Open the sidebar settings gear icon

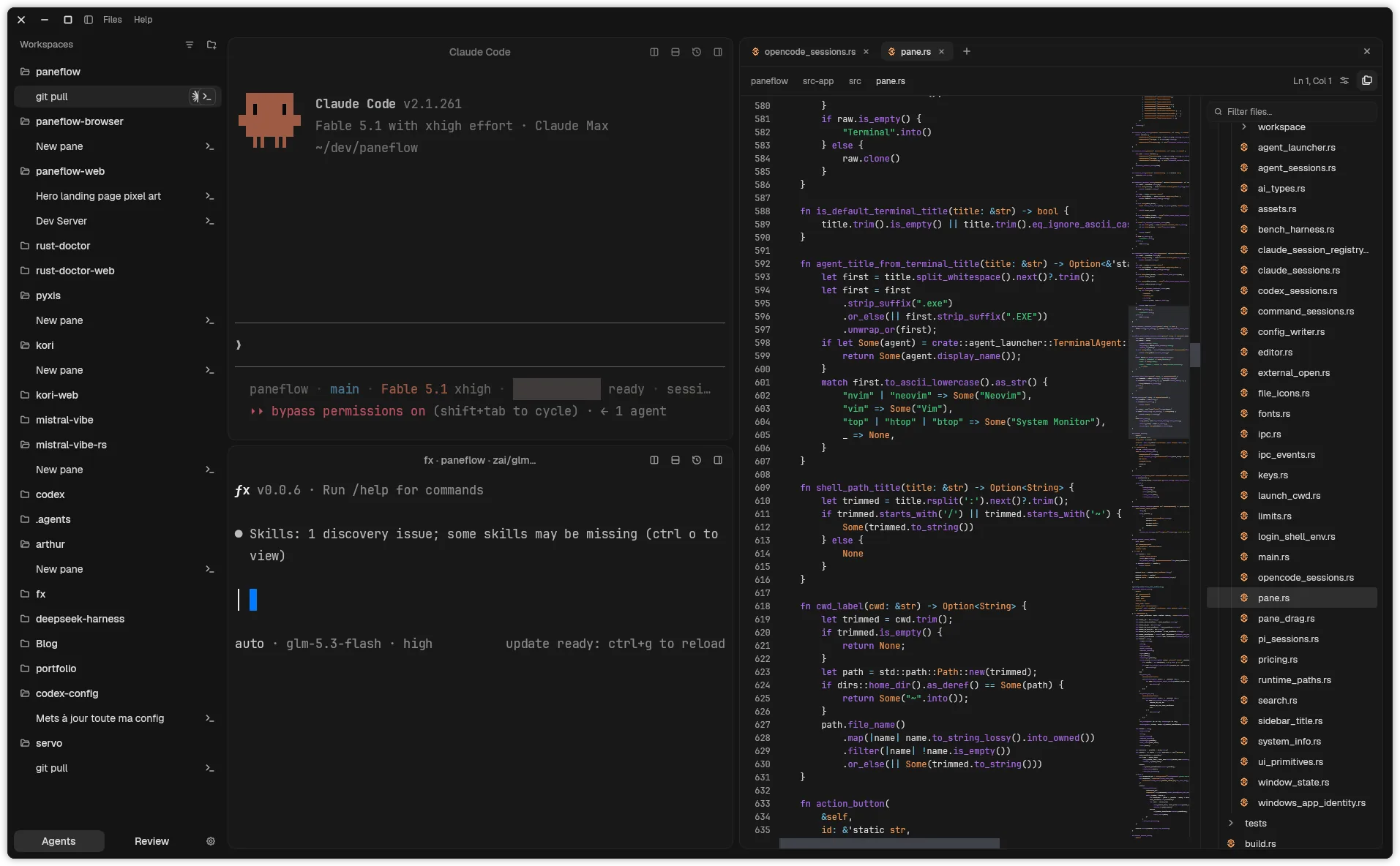(211, 841)
